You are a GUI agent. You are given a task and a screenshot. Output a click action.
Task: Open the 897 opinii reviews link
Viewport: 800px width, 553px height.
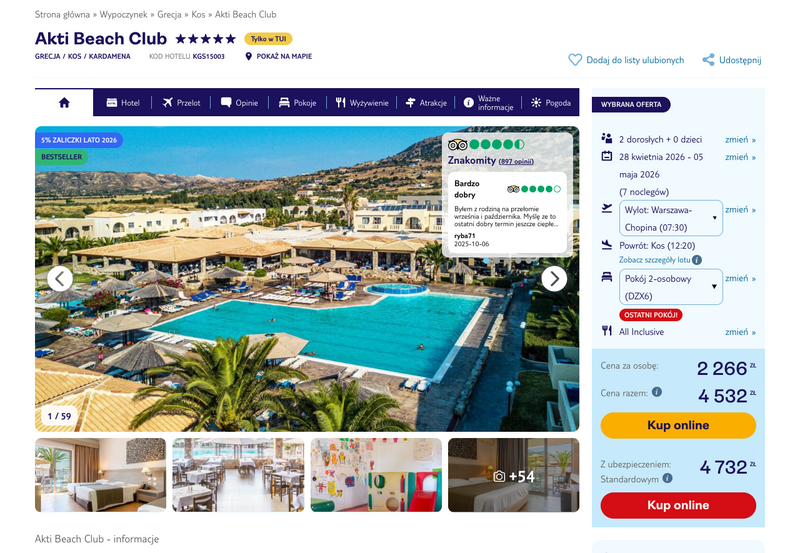pos(516,161)
